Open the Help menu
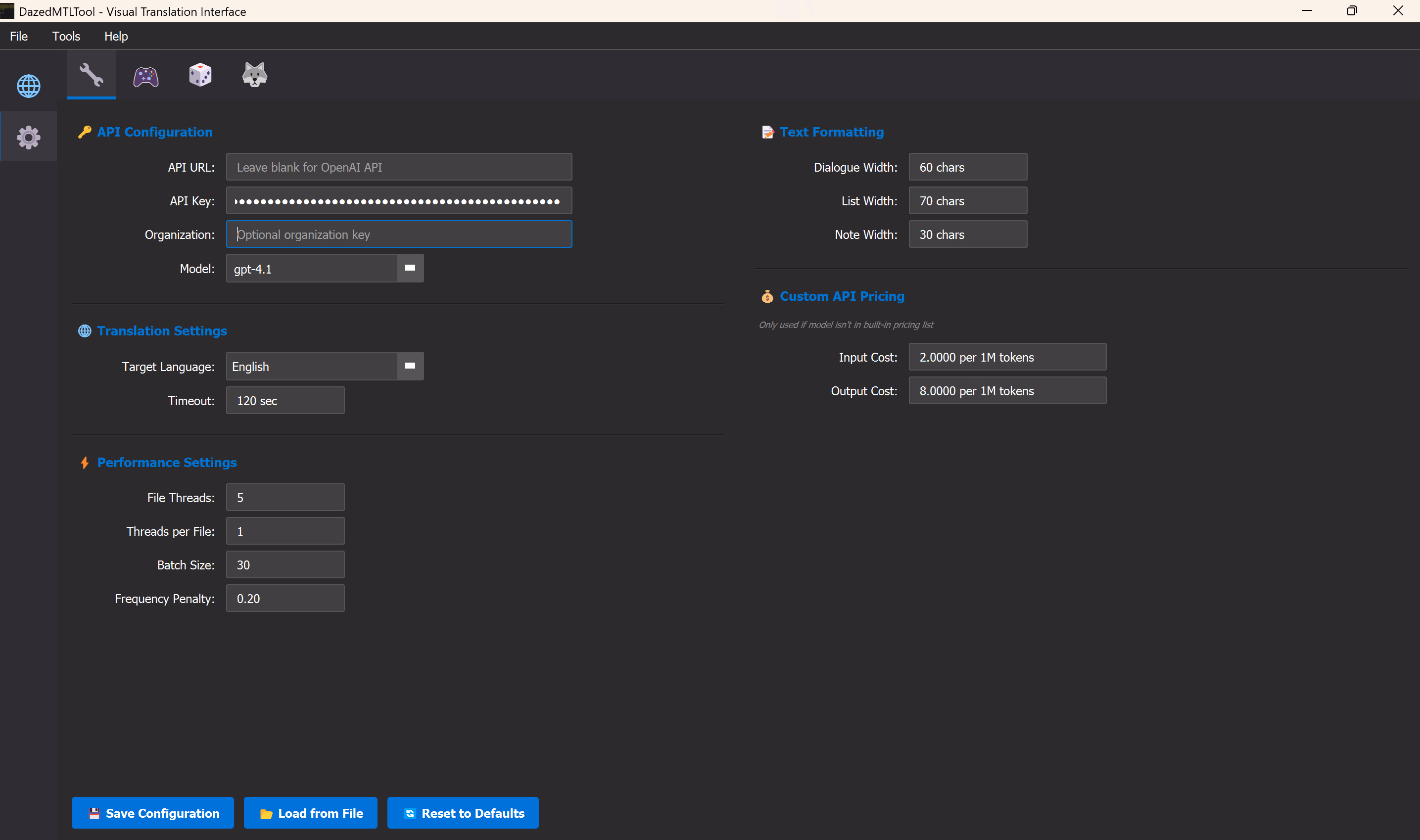1420x840 pixels. coord(116,36)
